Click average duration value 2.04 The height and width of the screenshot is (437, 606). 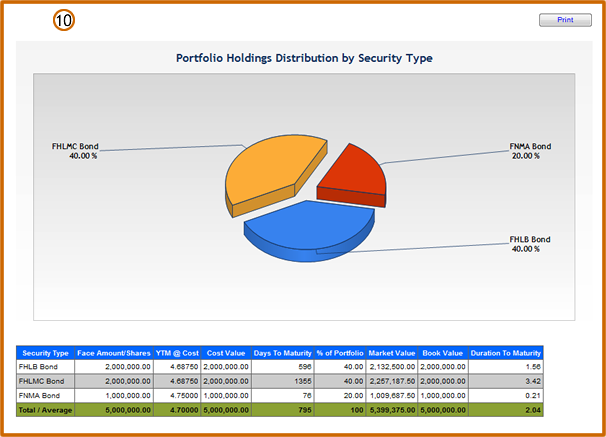click(506, 410)
